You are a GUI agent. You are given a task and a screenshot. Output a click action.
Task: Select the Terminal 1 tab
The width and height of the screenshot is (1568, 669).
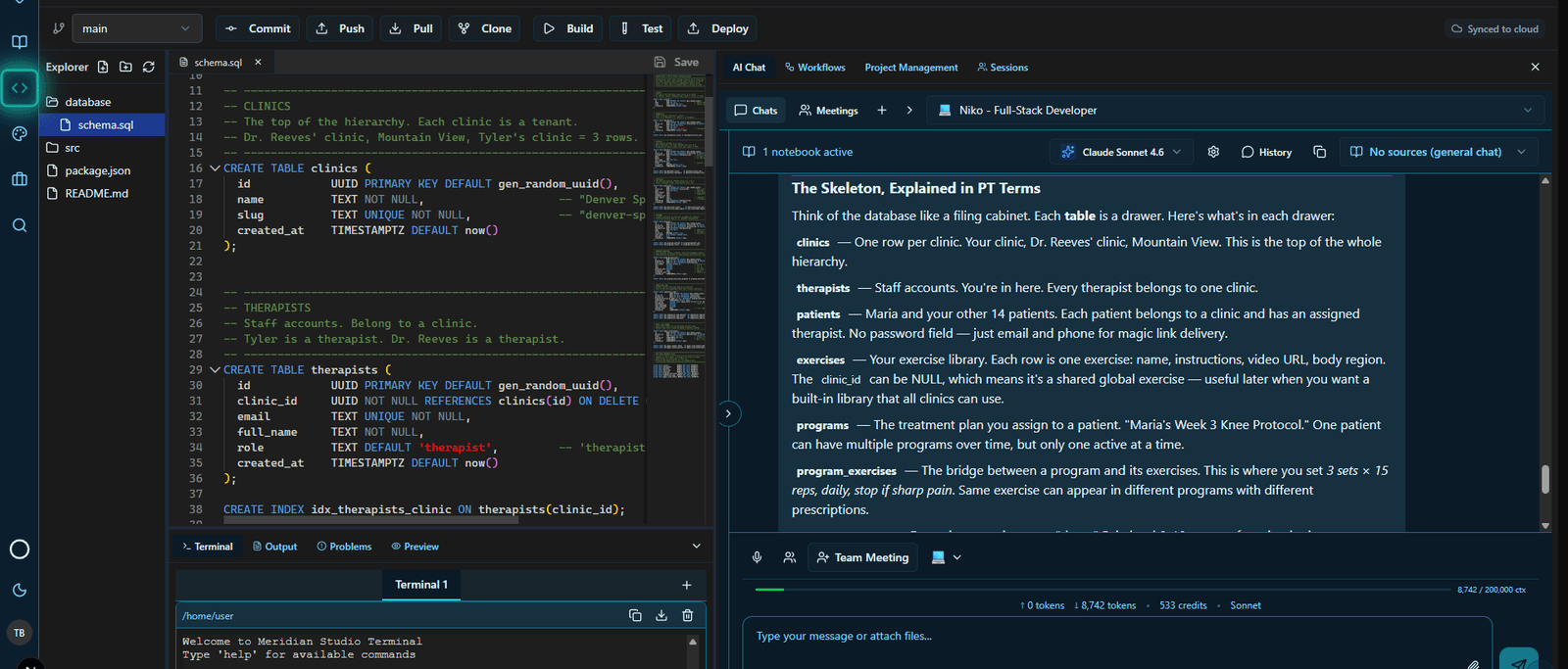421,585
